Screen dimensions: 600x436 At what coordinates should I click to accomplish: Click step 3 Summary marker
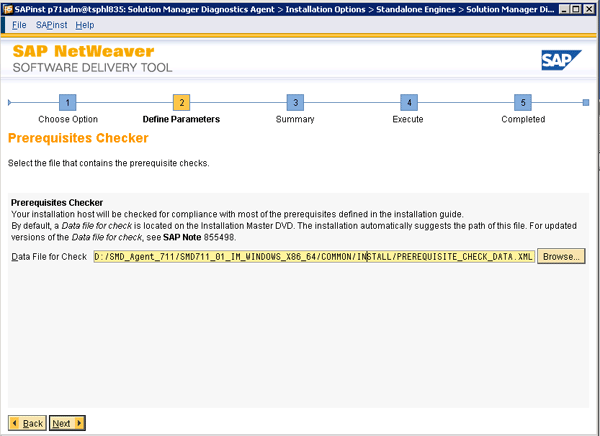click(295, 103)
